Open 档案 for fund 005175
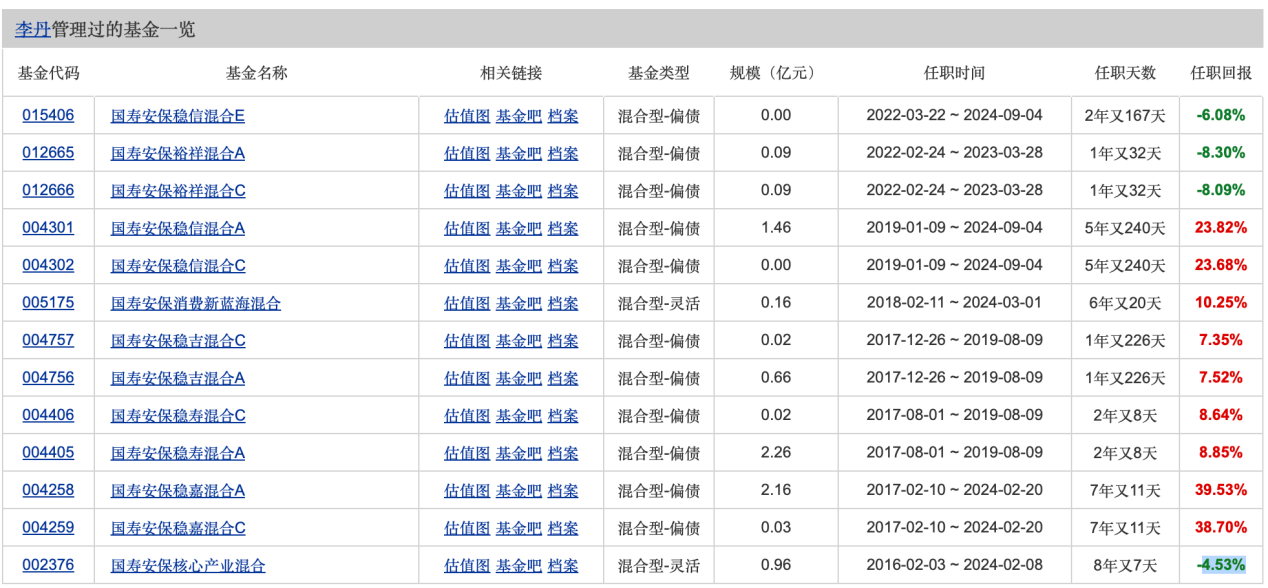The height and width of the screenshot is (588, 1268). point(563,303)
